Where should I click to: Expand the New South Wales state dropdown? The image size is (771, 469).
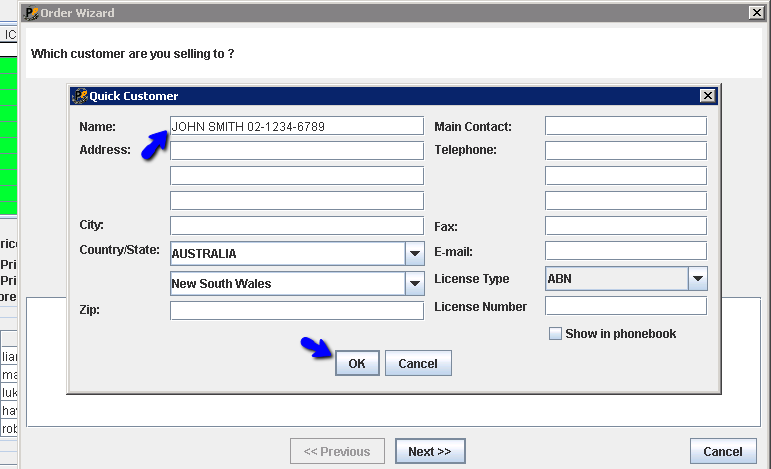click(x=414, y=284)
